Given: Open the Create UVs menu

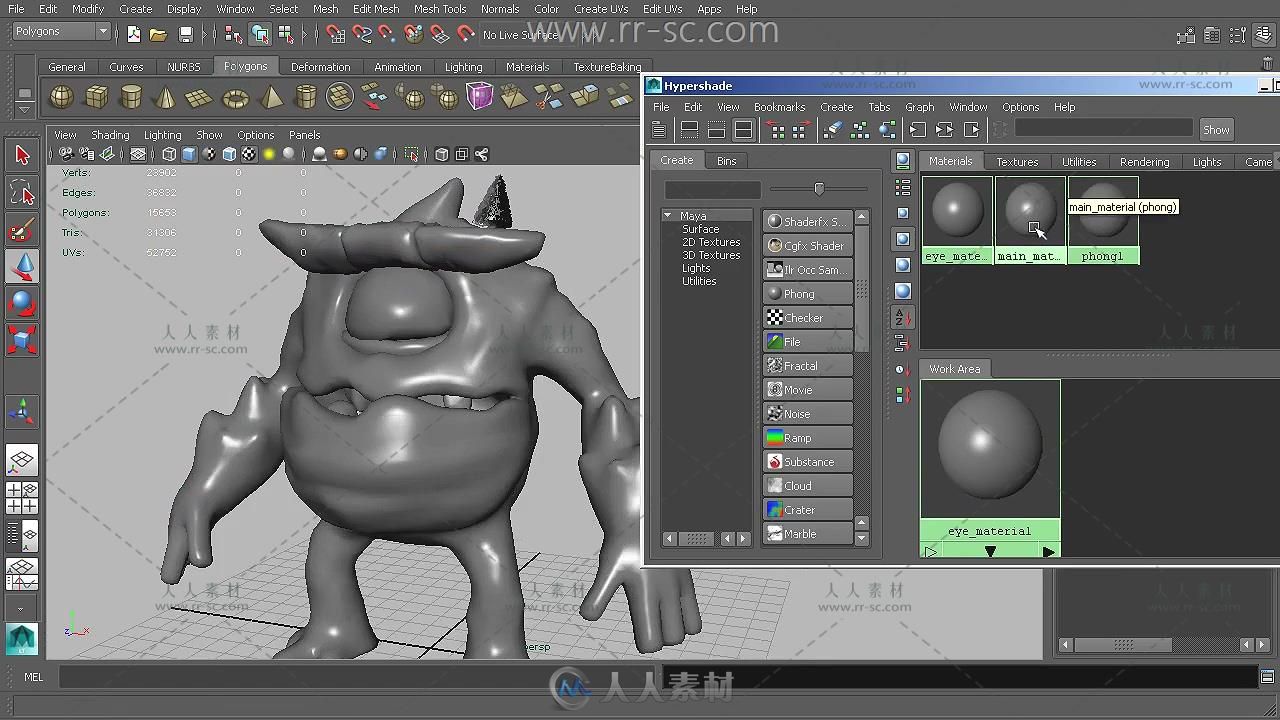Looking at the screenshot, I should [600, 9].
